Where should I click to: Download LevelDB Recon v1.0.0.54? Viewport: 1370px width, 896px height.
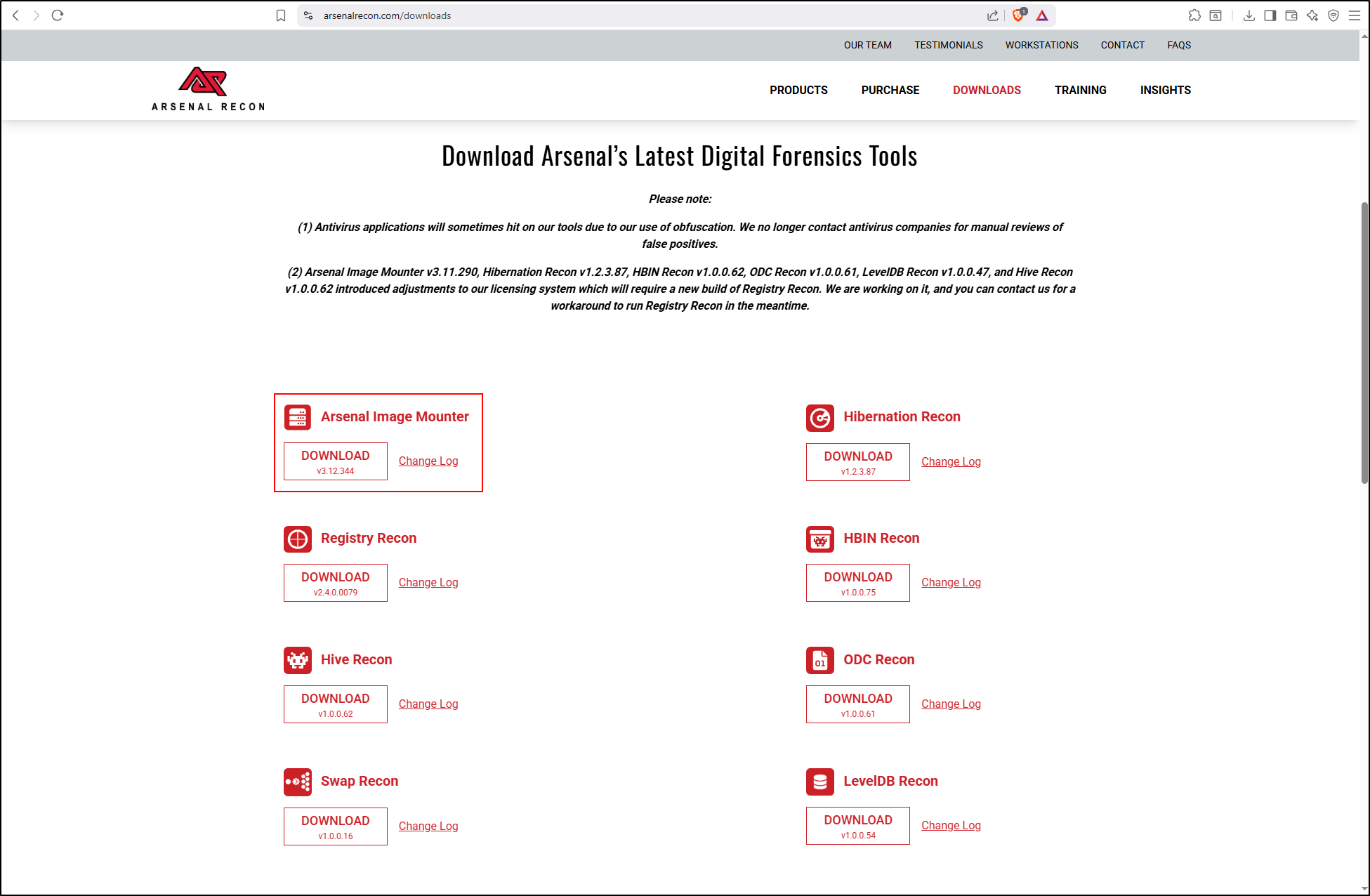(858, 826)
